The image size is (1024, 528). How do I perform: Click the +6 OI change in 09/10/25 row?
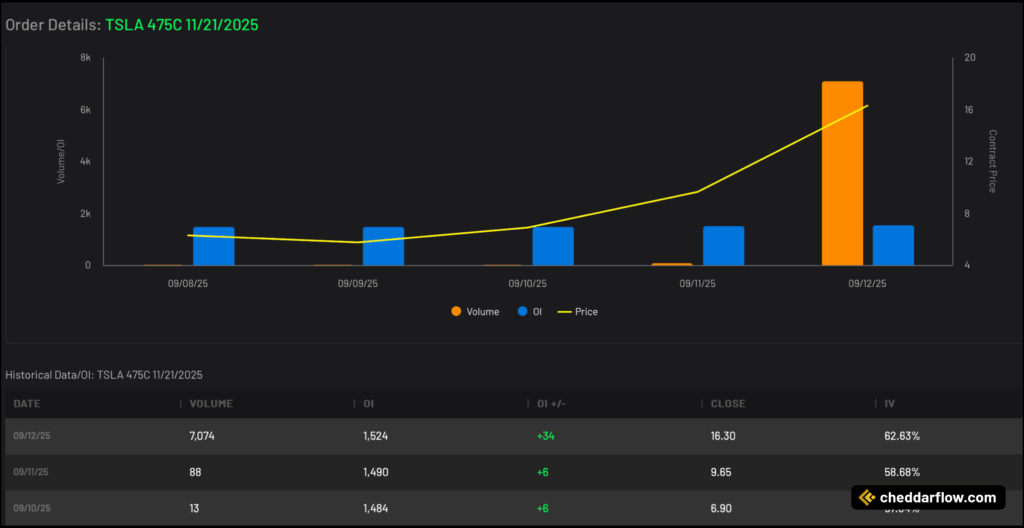click(543, 508)
